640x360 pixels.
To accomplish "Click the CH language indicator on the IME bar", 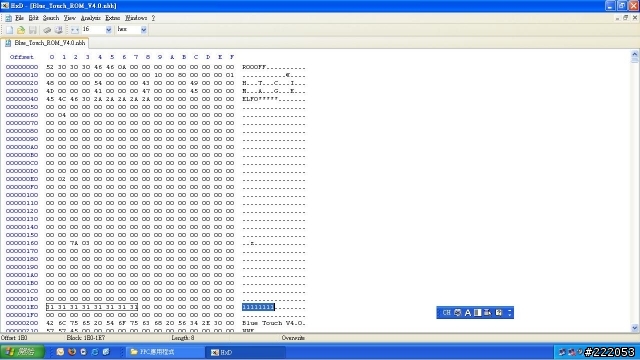I will pyautogui.click(x=447, y=313).
